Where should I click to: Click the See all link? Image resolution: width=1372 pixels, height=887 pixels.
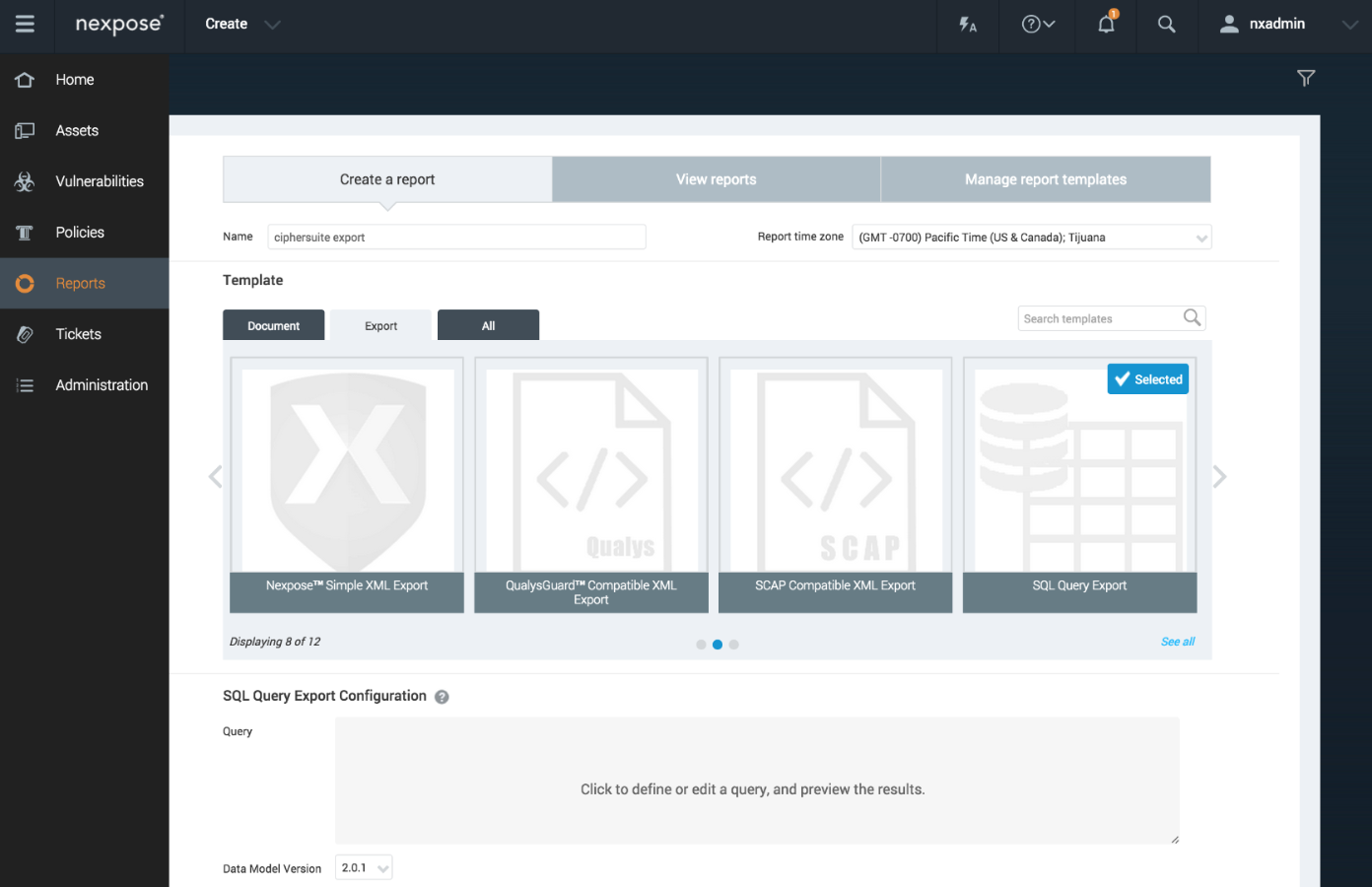1177,642
